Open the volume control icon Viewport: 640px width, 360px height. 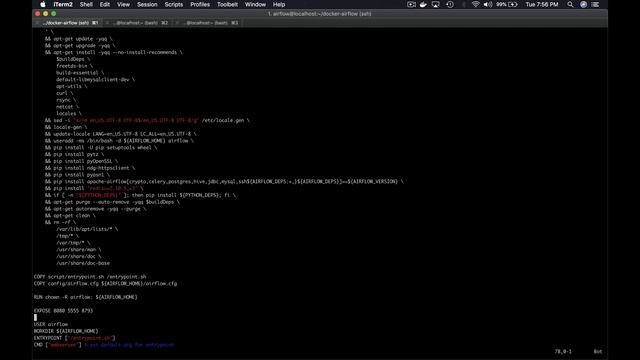click(x=488, y=4)
